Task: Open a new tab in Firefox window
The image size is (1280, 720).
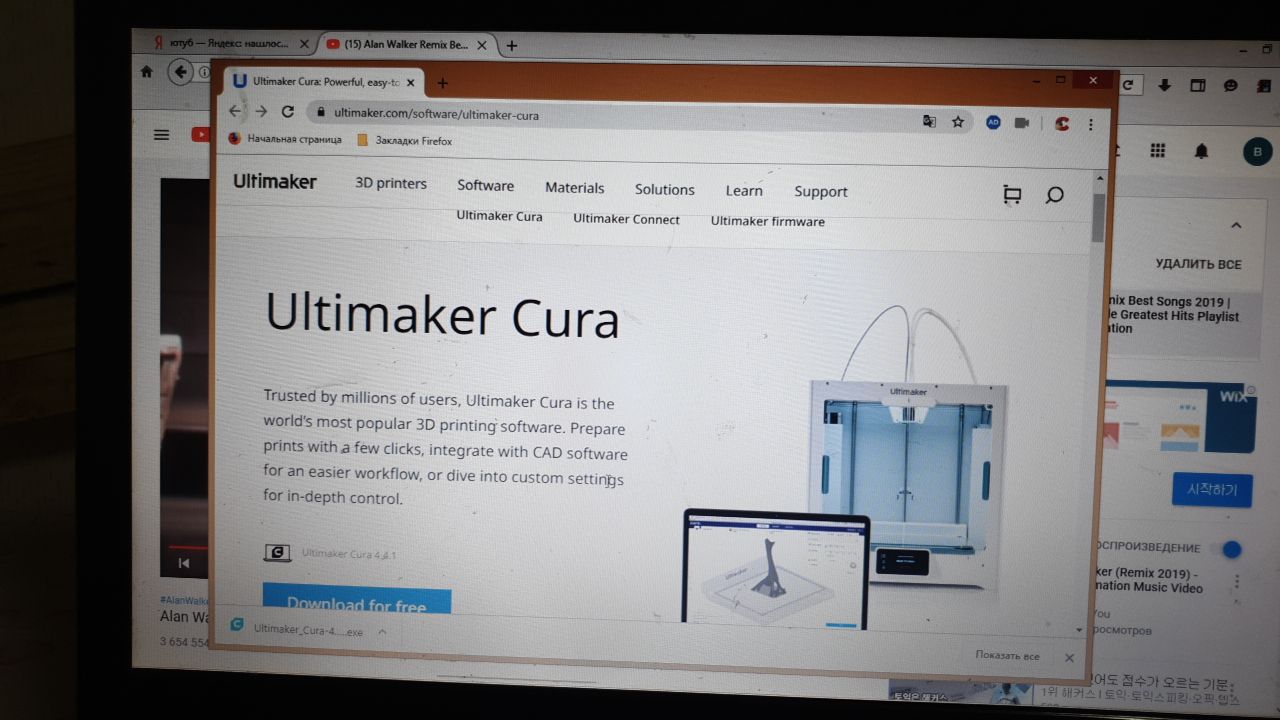Action: (512, 46)
